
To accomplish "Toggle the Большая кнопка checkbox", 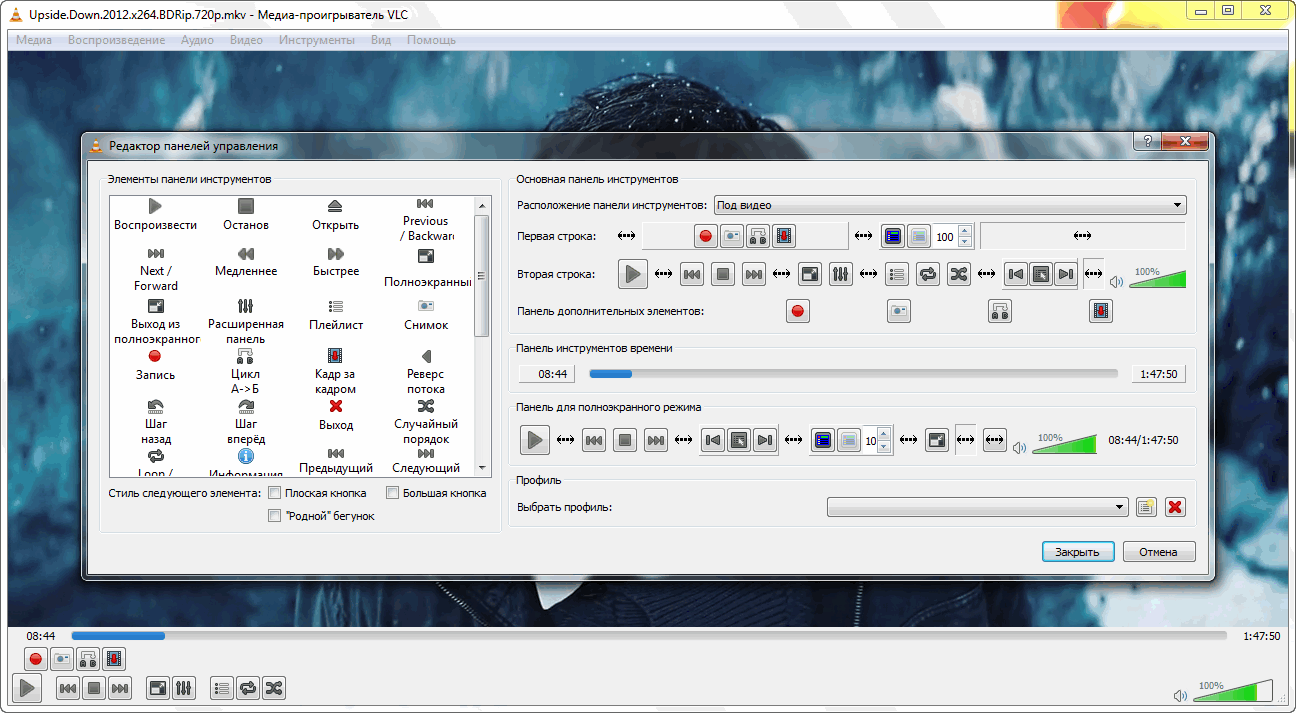I will click(x=393, y=493).
